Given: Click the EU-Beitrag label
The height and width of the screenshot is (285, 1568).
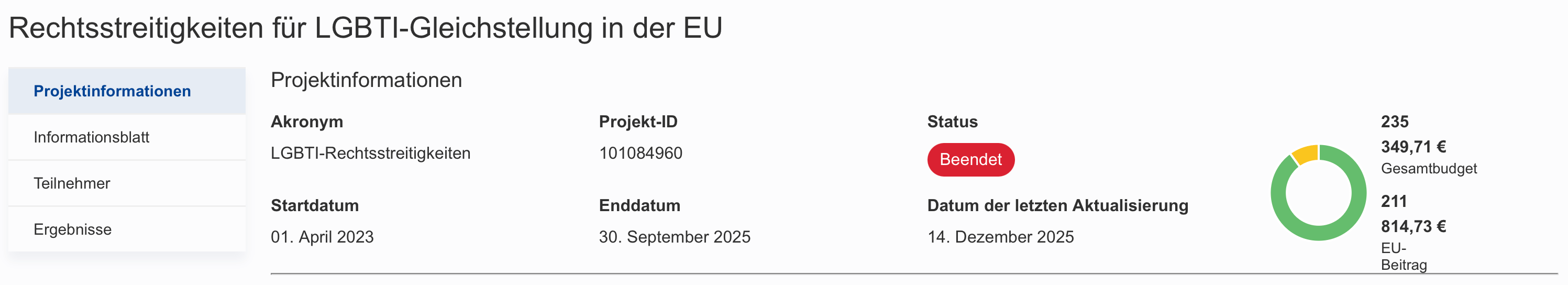Looking at the screenshot, I should [x=1403, y=256].
